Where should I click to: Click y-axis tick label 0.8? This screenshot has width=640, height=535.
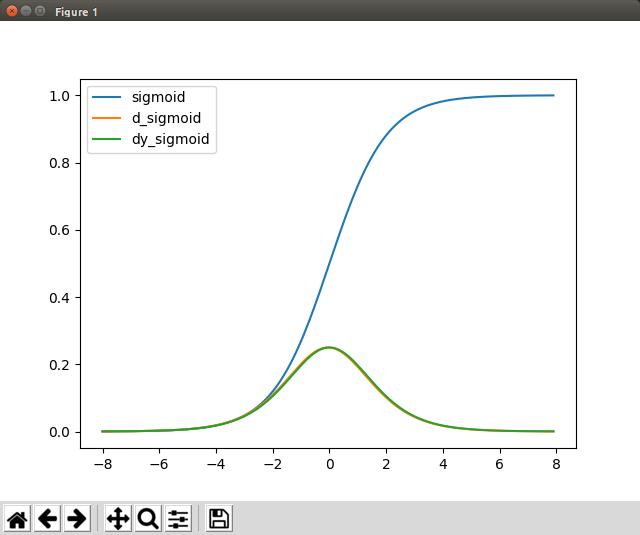point(60,163)
